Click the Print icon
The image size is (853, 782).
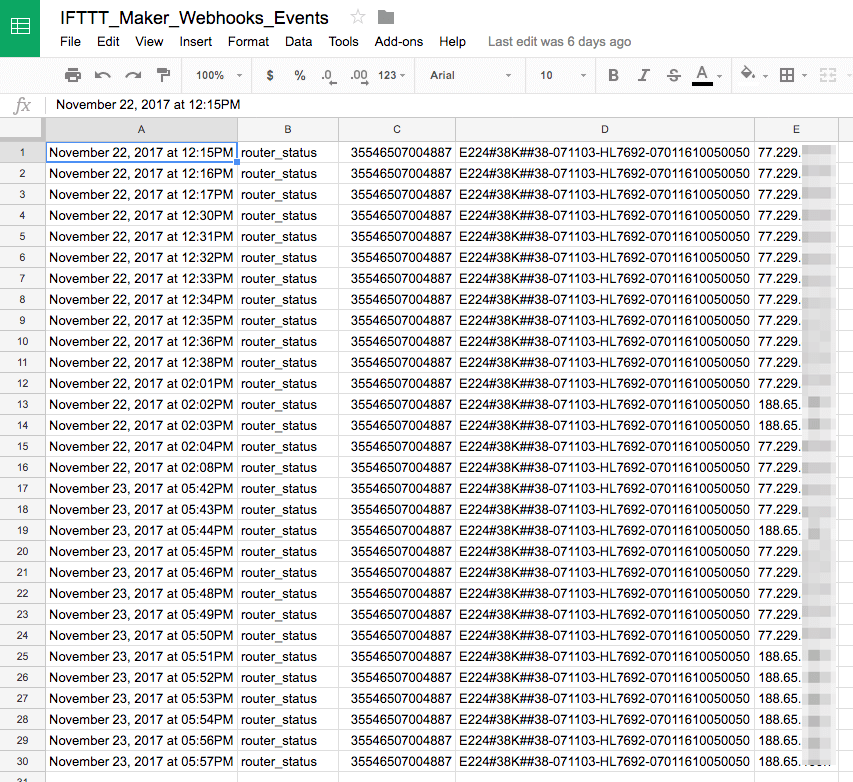pyautogui.click(x=72, y=75)
